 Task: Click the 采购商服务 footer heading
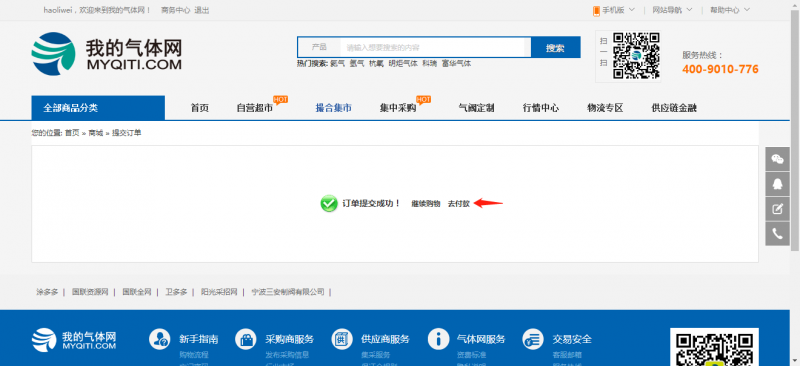[x=290, y=339]
